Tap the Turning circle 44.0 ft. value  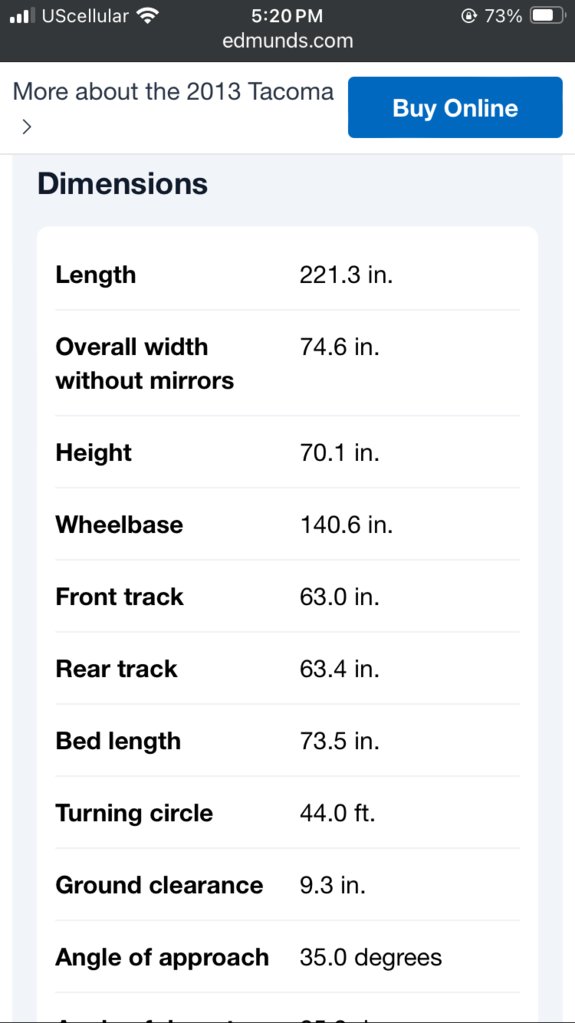pyautogui.click(x=337, y=813)
